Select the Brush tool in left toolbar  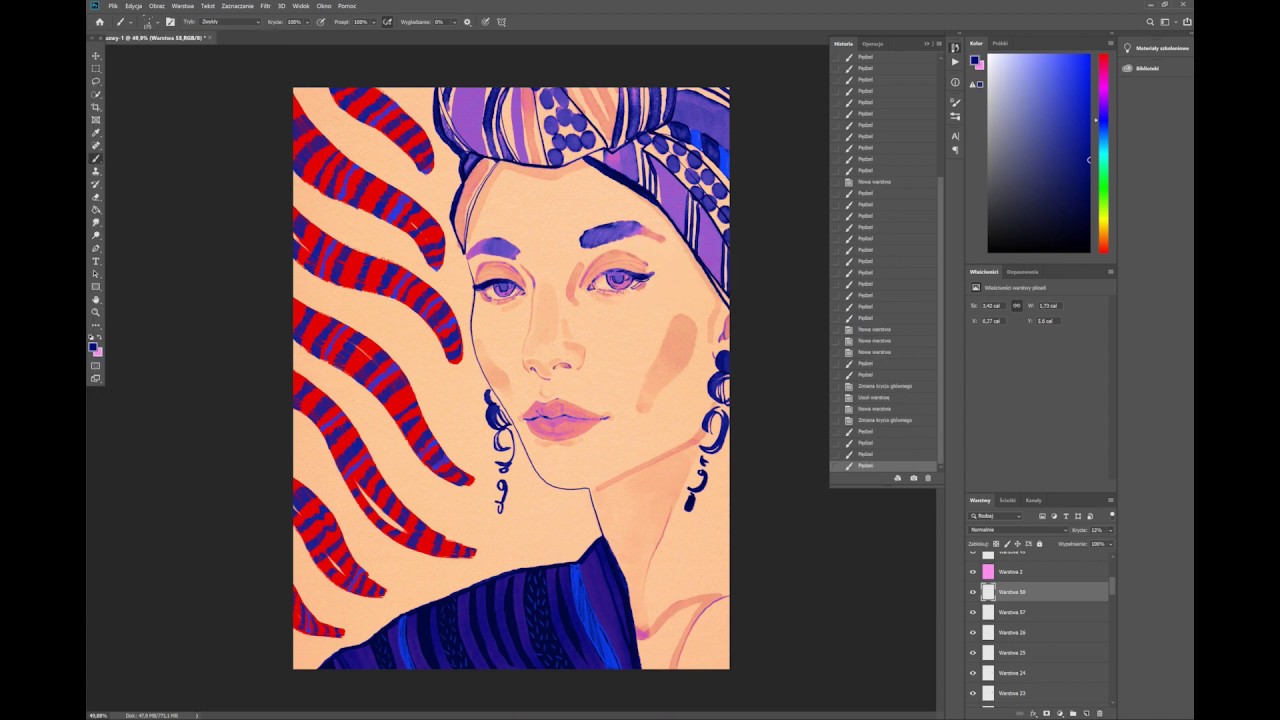tap(96, 159)
